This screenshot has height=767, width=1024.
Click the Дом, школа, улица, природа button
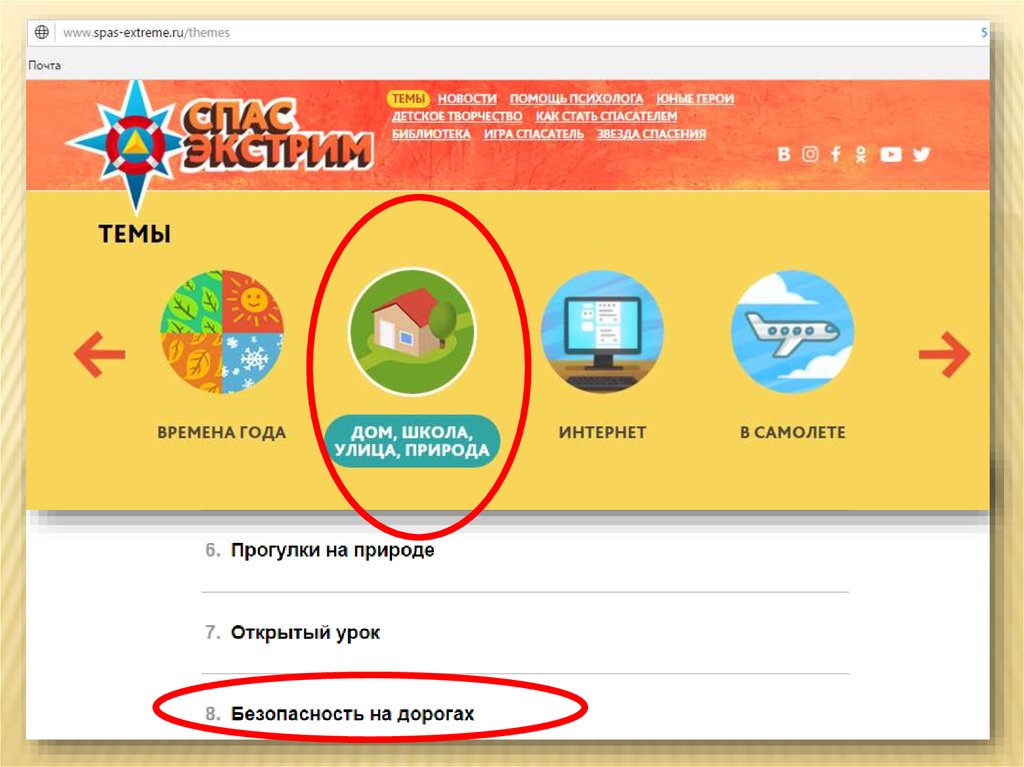coord(412,441)
